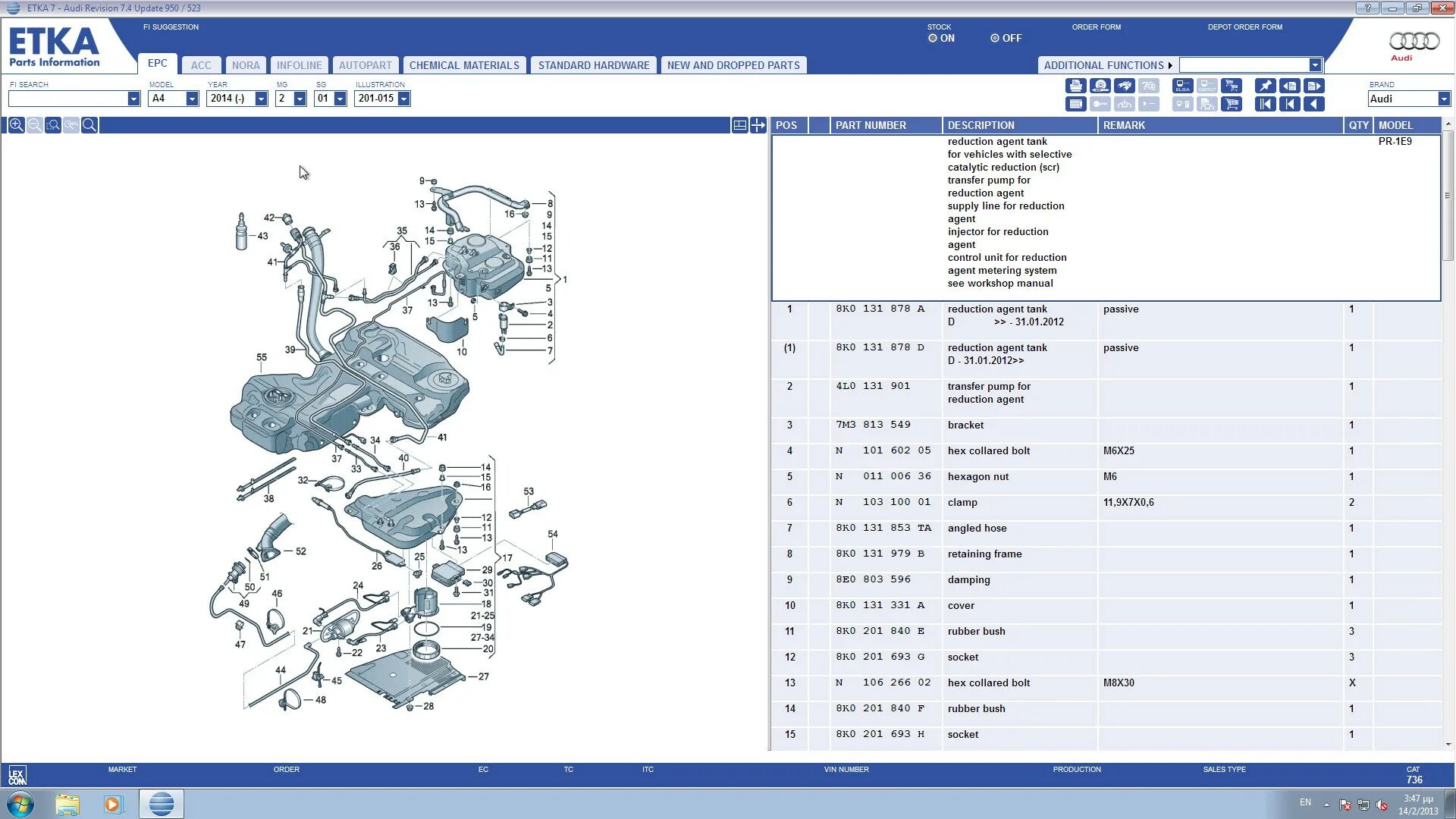Set stock radio button to OFF

pos(995,38)
